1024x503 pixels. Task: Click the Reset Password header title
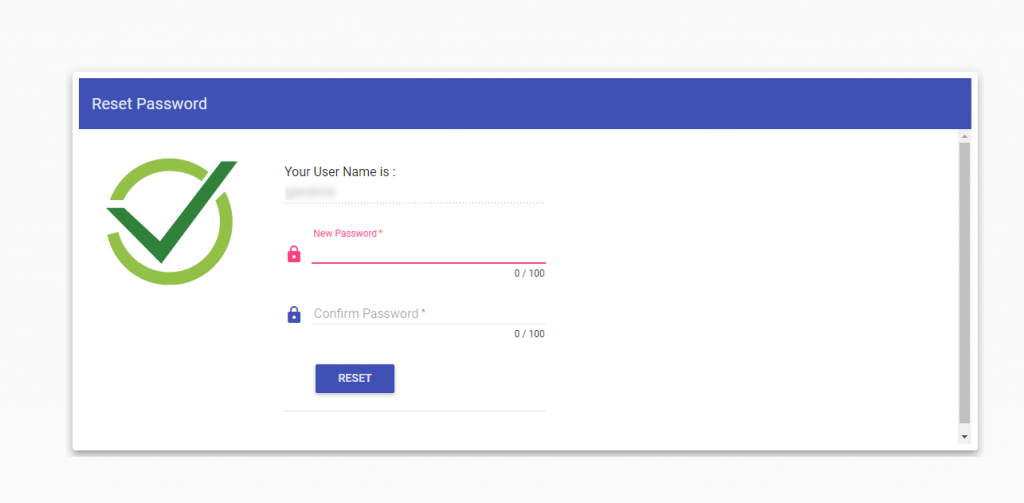tap(150, 104)
